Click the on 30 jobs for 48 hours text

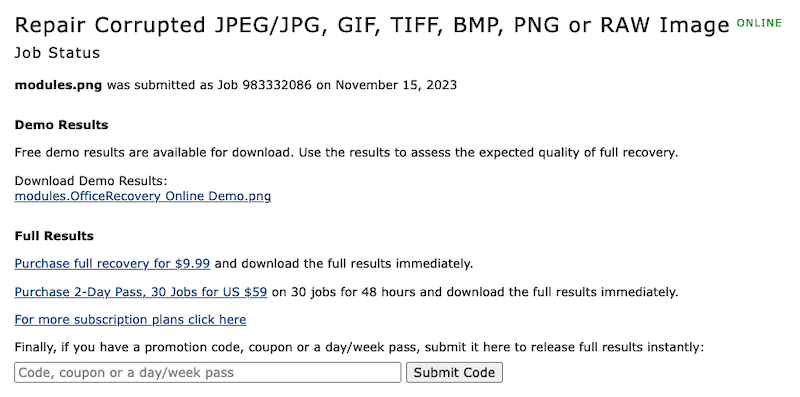475,292
